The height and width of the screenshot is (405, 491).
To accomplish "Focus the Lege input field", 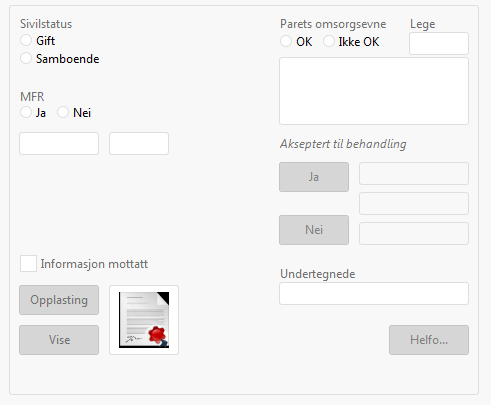I will [x=439, y=43].
